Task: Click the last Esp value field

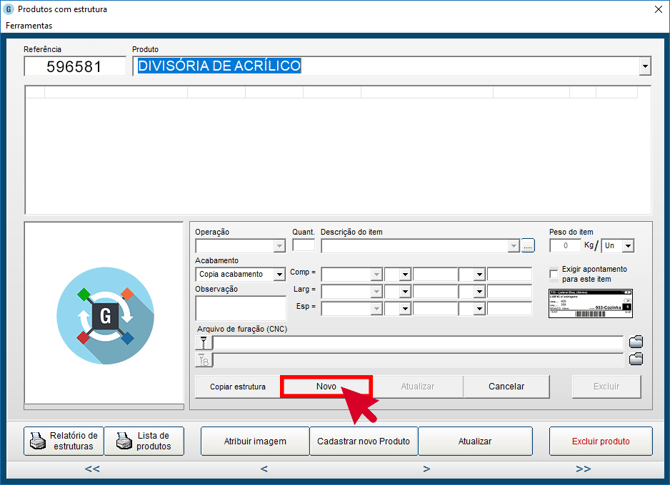Action: pyautogui.click(x=510, y=309)
